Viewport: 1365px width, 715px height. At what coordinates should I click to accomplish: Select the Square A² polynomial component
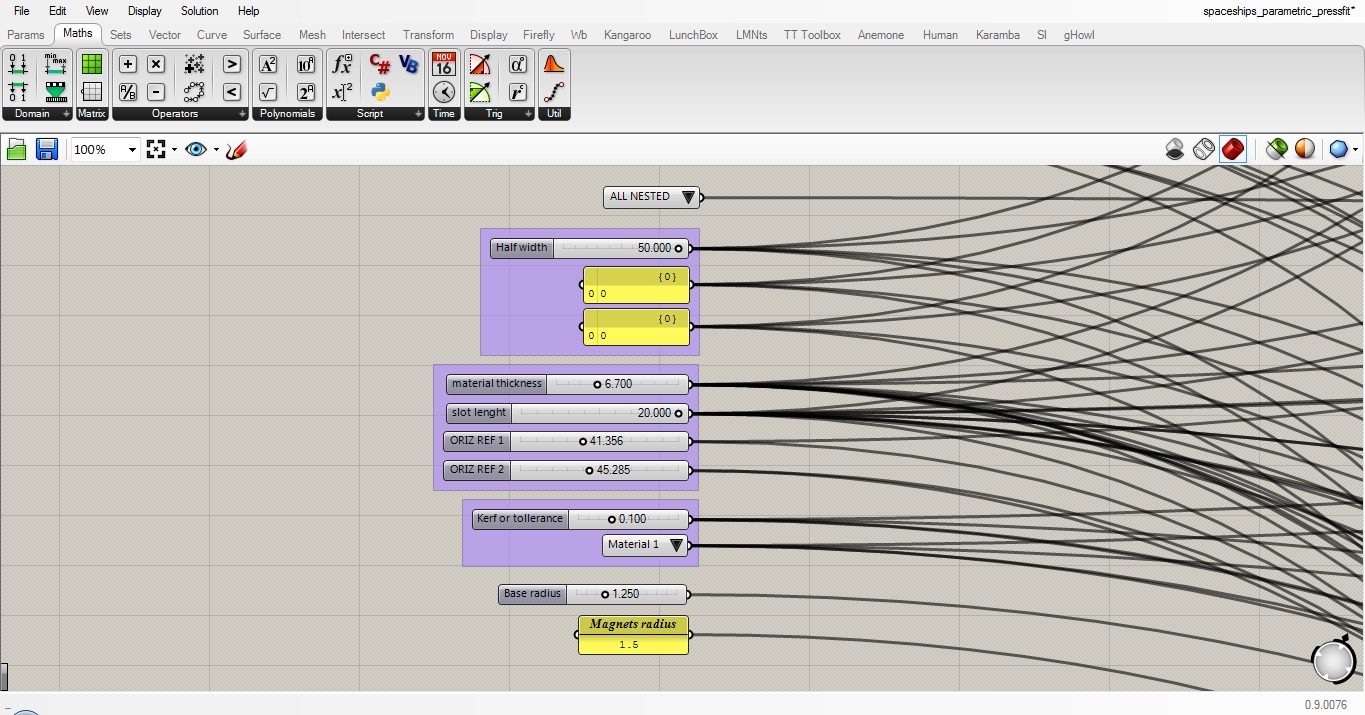268,64
